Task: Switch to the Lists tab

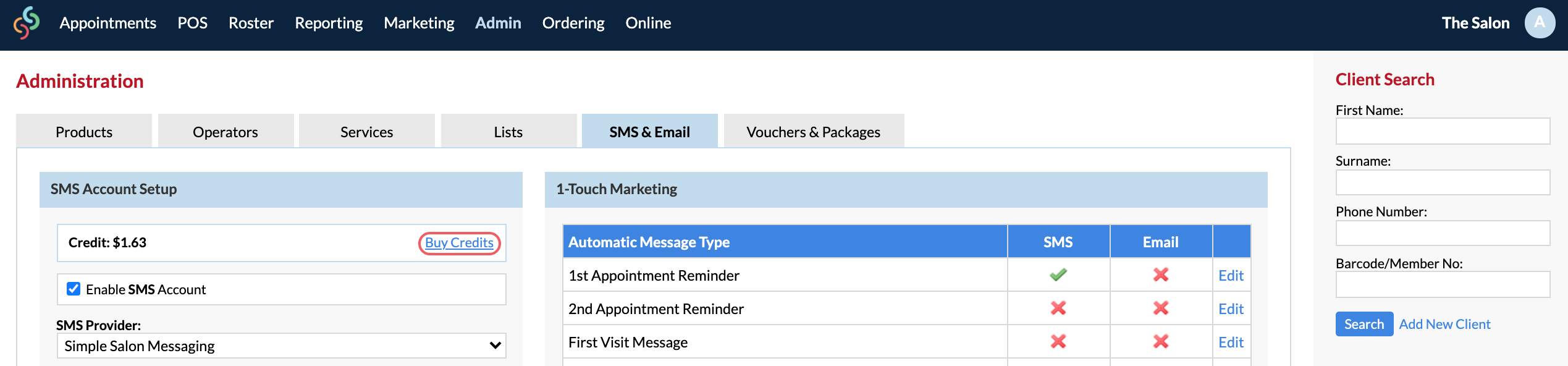Action: (508, 131)
